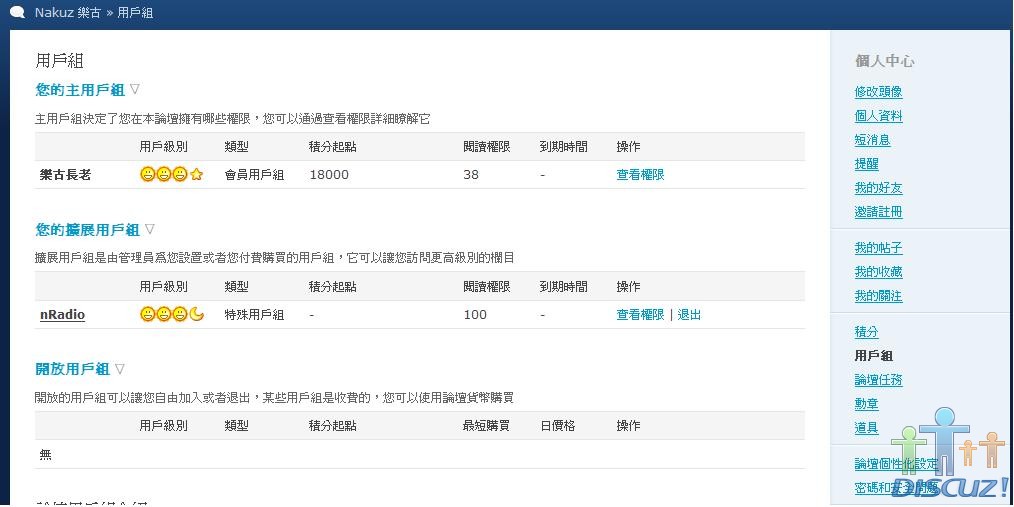Open the Nakuz 樂古 breadcrumb link
The height and width of the screenshot is (507, 1014).
[68, 12]
